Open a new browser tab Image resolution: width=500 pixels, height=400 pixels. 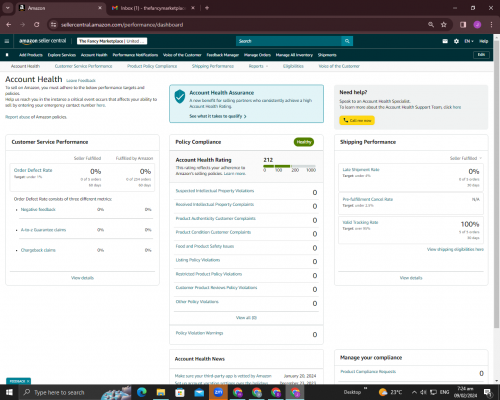tap(207, 8)
